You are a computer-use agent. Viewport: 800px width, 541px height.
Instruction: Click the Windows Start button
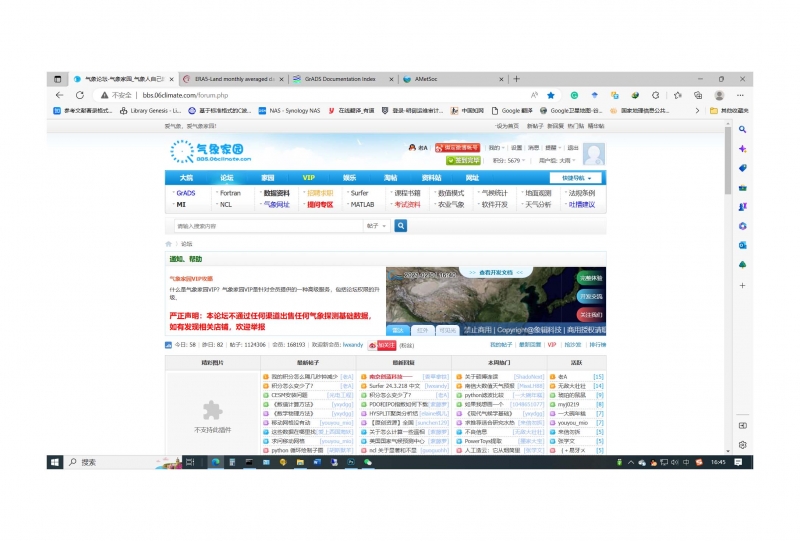[x=56, y=462]
